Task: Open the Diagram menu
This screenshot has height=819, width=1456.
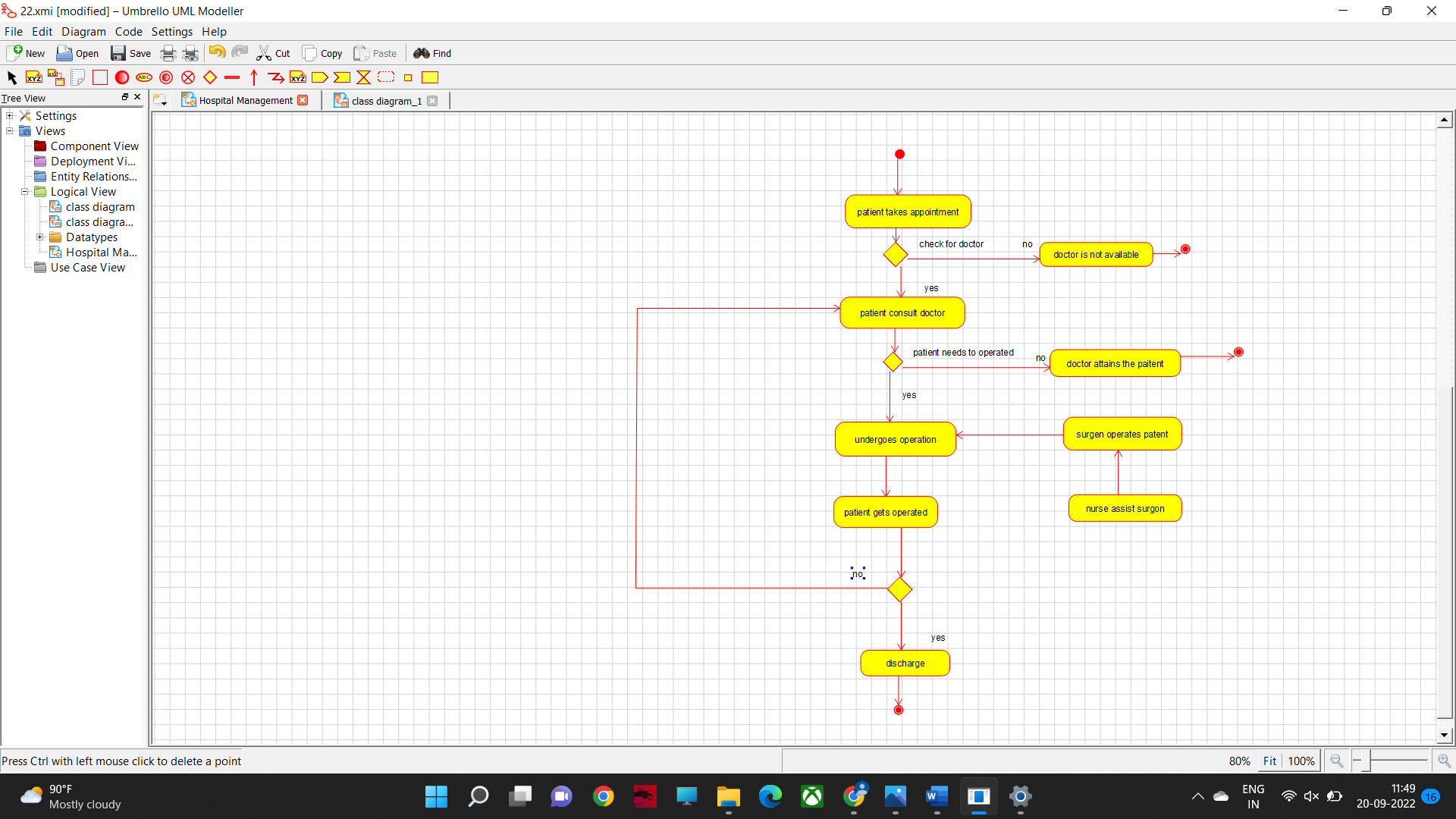Action: point(83,32)
